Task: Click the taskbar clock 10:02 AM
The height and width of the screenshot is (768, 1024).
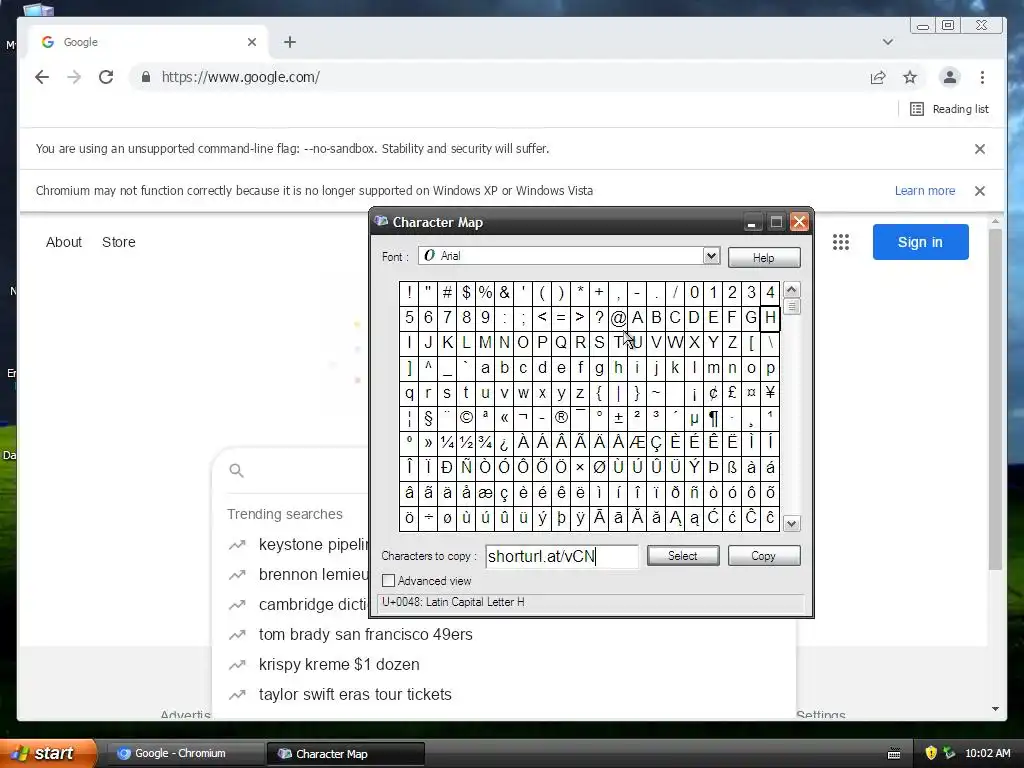Action: click(x=987, y=754)
